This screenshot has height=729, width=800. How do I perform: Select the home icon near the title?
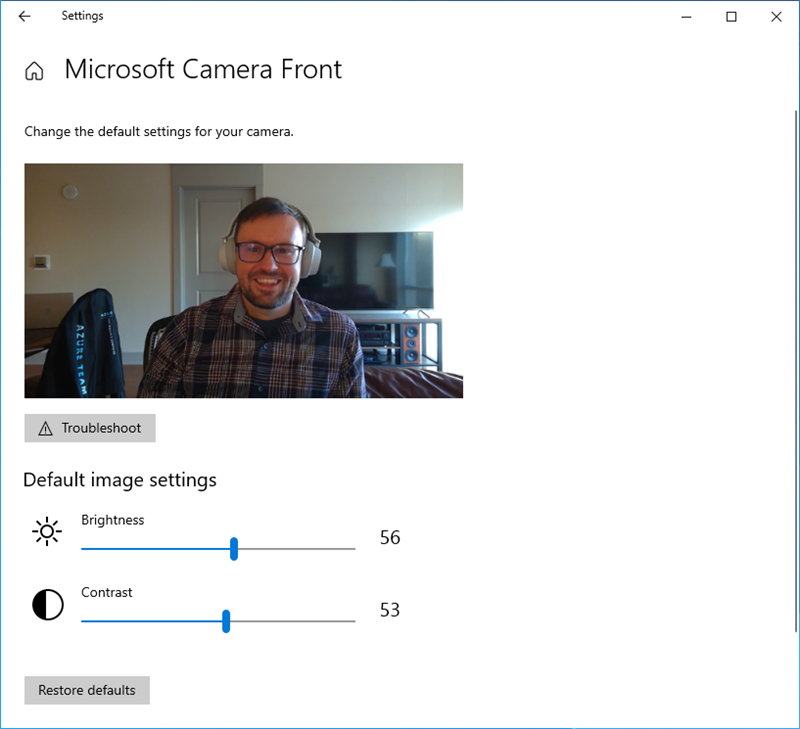click(34, 71)
